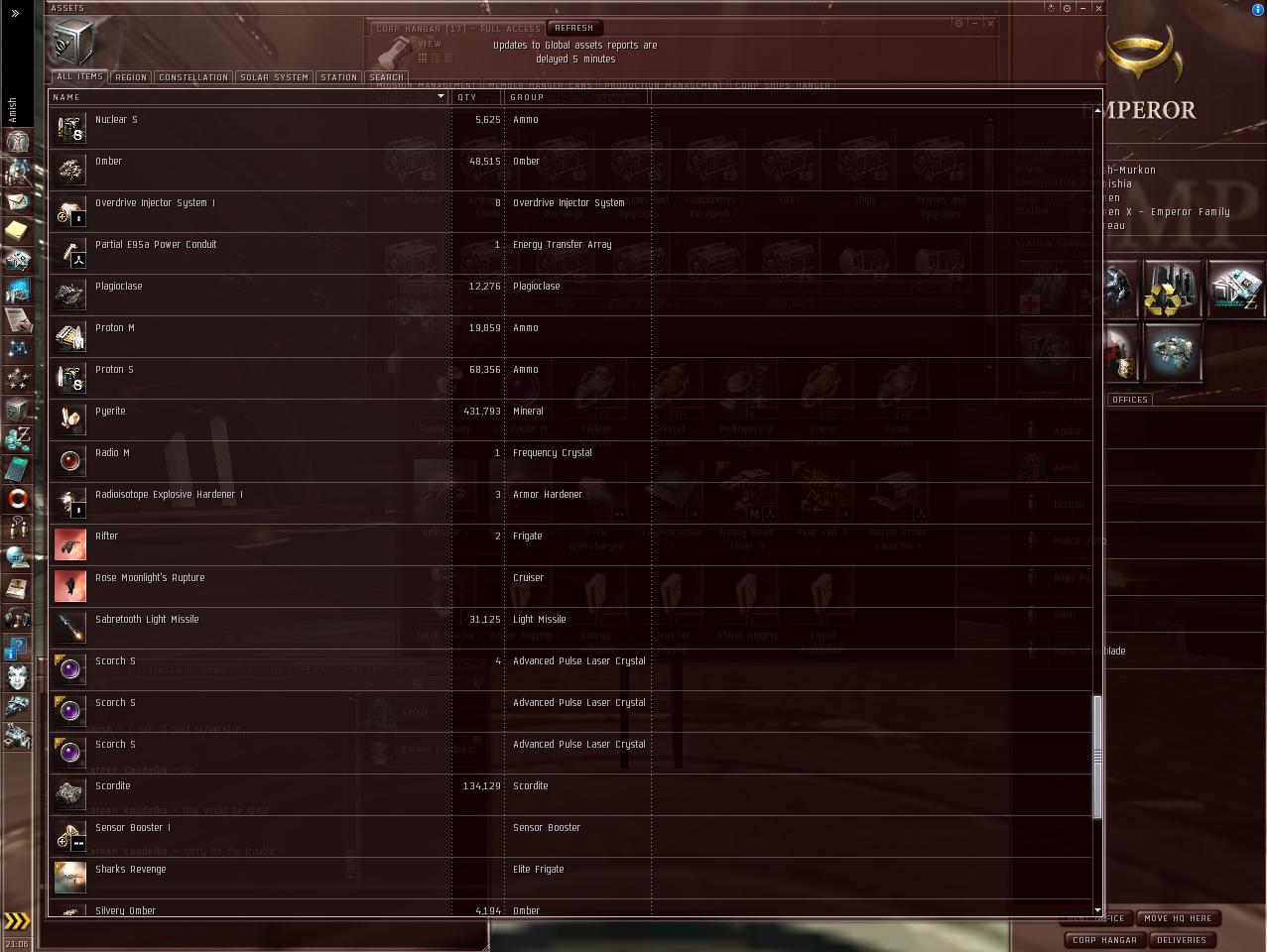Click the 21:06 clock in sidebar
1267x952 pixels.
17,943
